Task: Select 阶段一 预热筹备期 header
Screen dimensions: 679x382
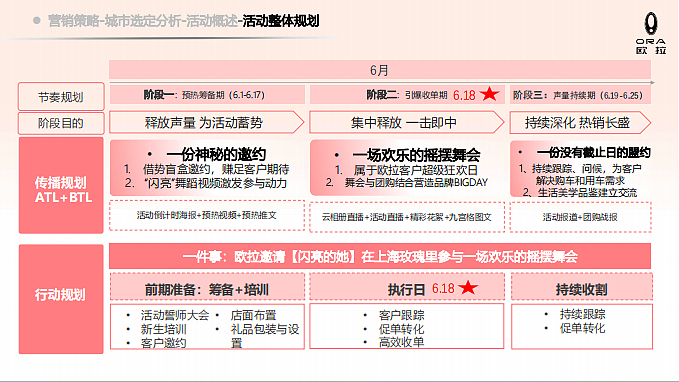Action: [207, 94]
